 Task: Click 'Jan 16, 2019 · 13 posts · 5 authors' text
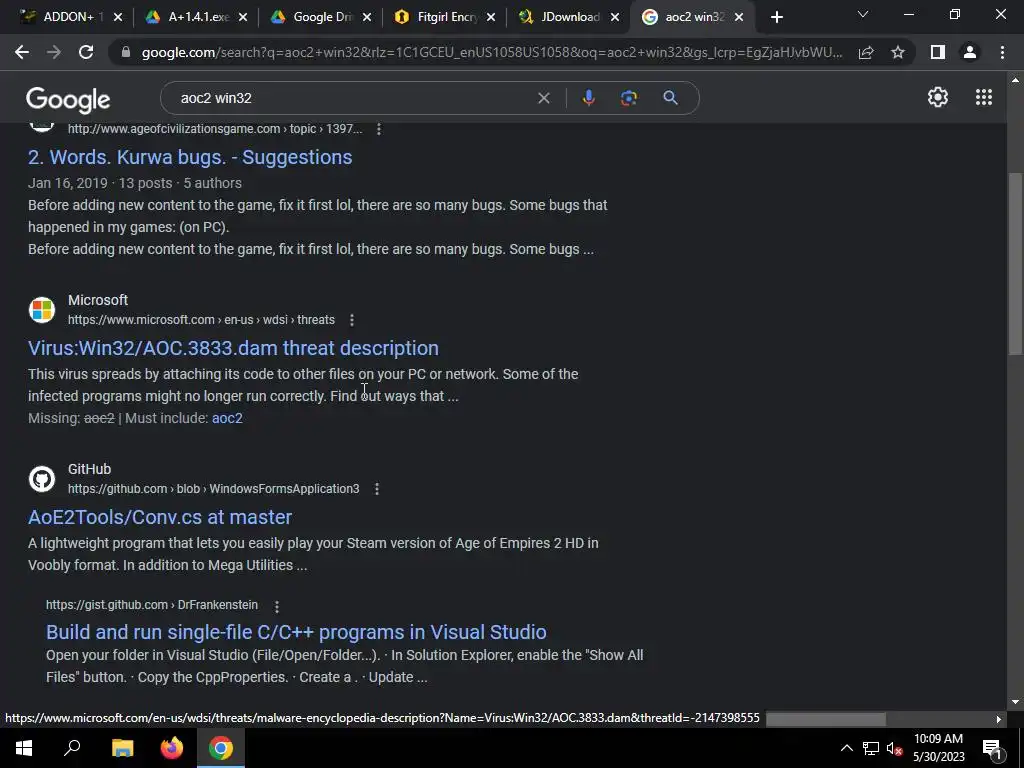(x=135, y=184)
